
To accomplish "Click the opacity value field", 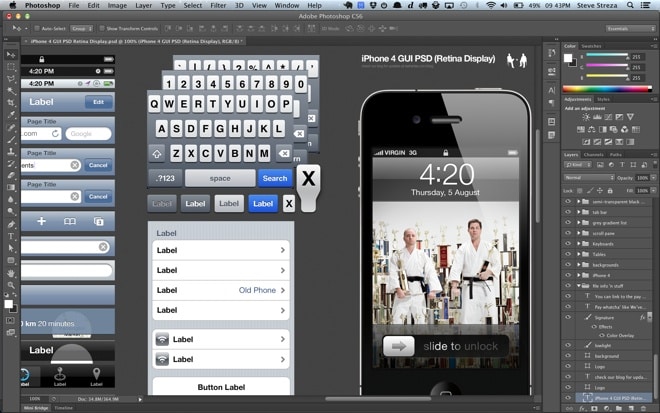I will click(x=642, y=178).
